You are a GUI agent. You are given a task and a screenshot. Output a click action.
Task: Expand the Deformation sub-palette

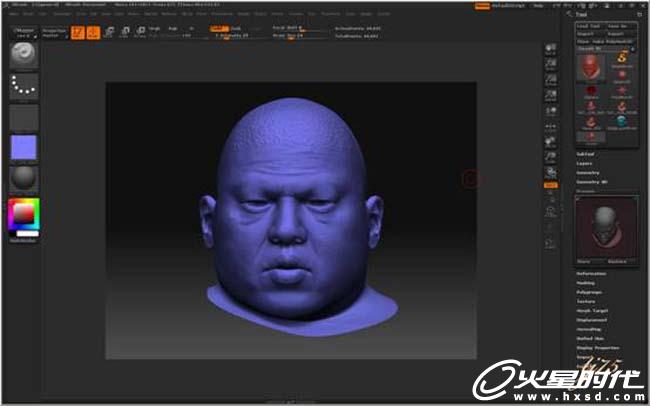592,274
